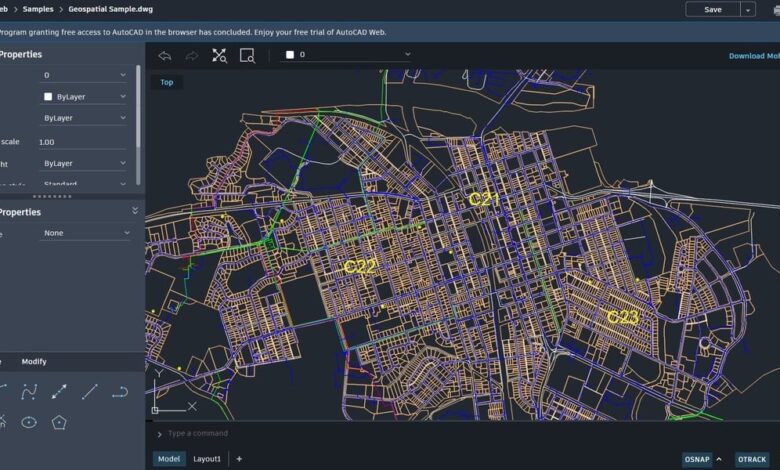The width and height of the screenshot is (780, 470).
Task: Select the polyline arc tool
Action: click(x=120, y=392)
